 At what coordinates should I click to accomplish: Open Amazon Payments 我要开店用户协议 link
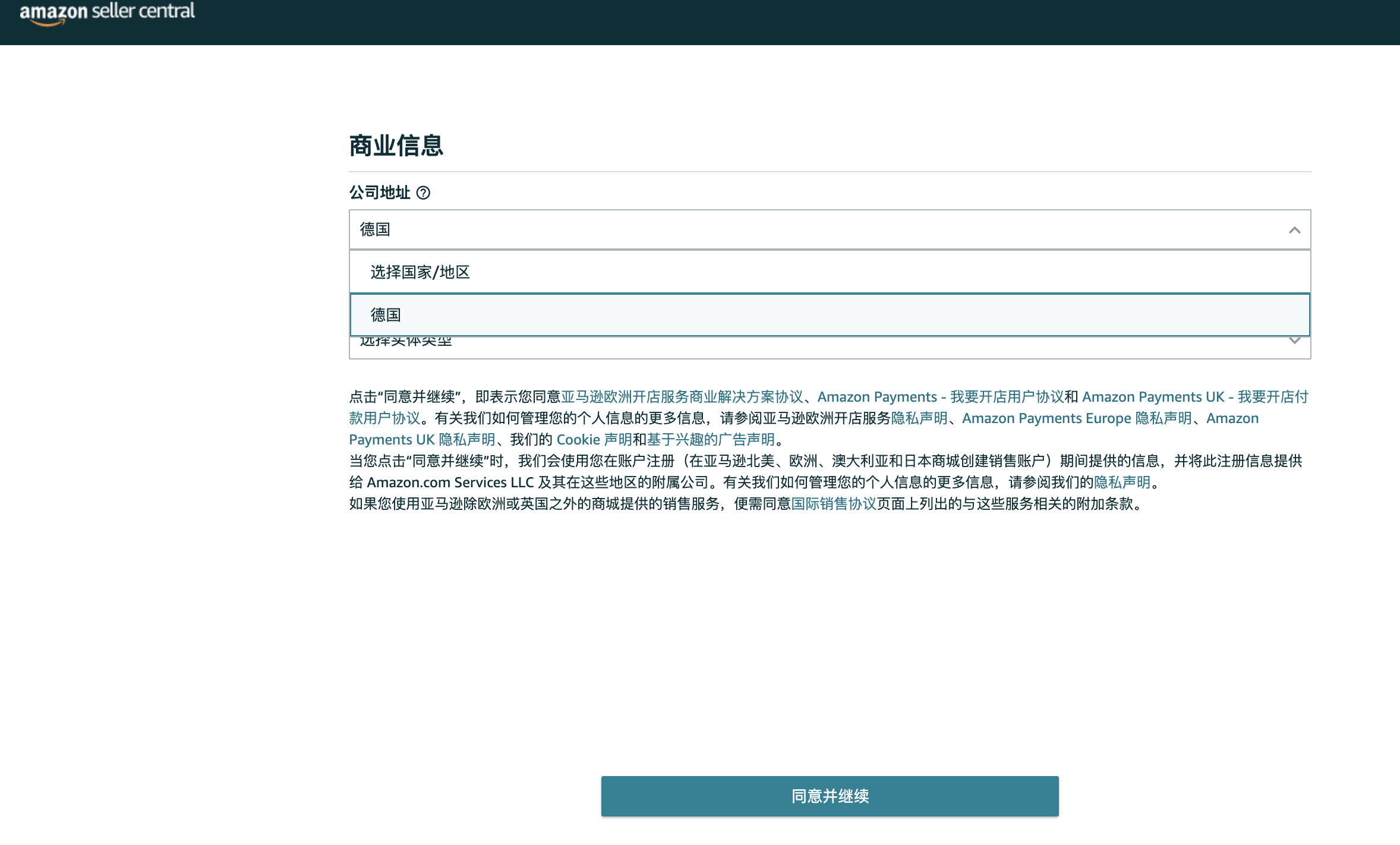point(940,397)
